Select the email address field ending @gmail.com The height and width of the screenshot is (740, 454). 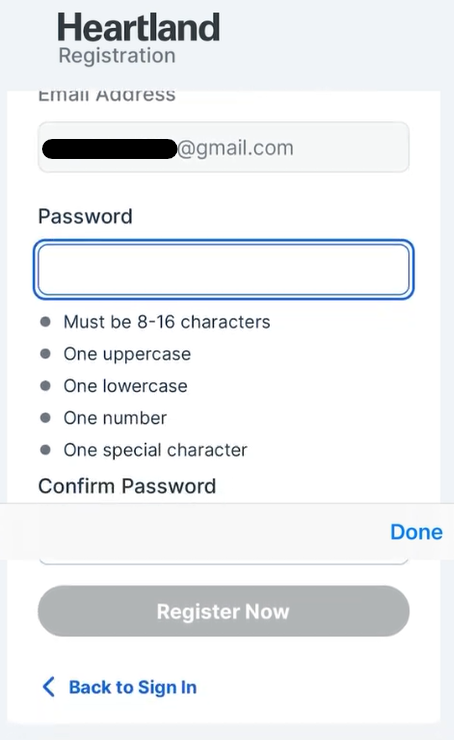coord(224,147)
